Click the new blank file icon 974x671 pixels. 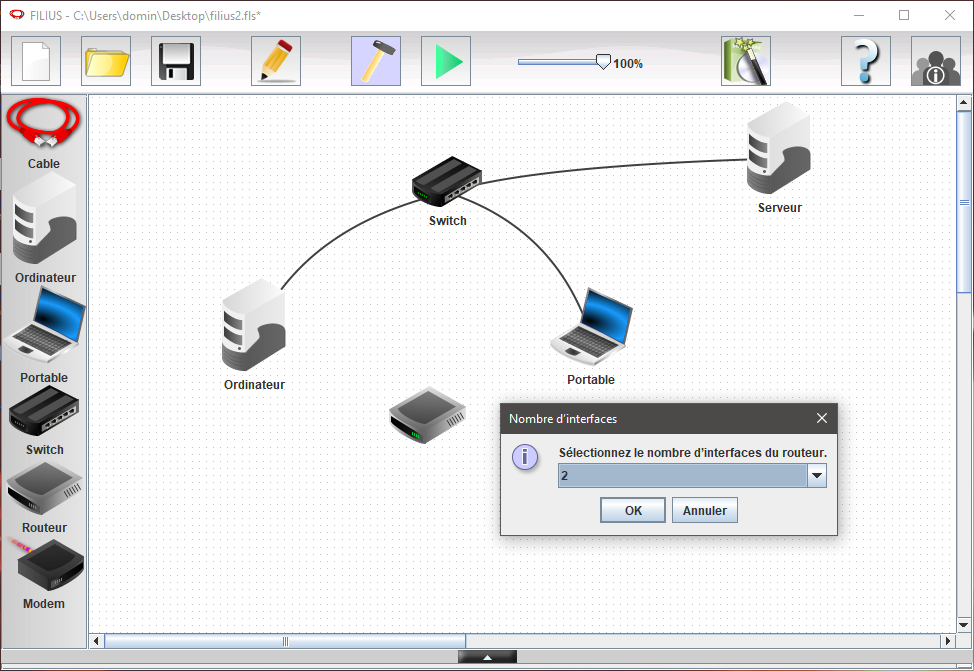pos(36,62)
